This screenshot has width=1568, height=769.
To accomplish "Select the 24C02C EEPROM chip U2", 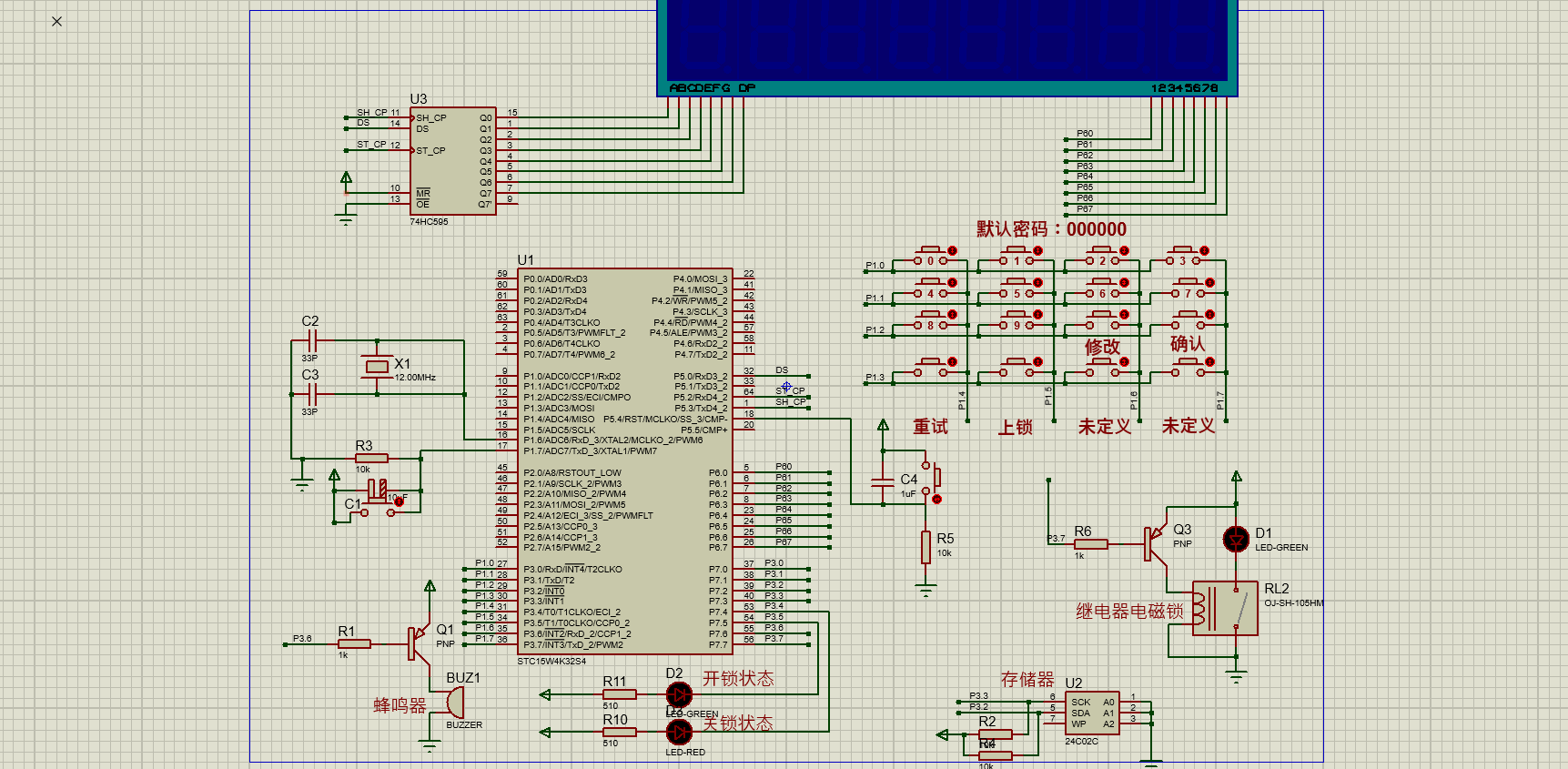I will 1092,713.
